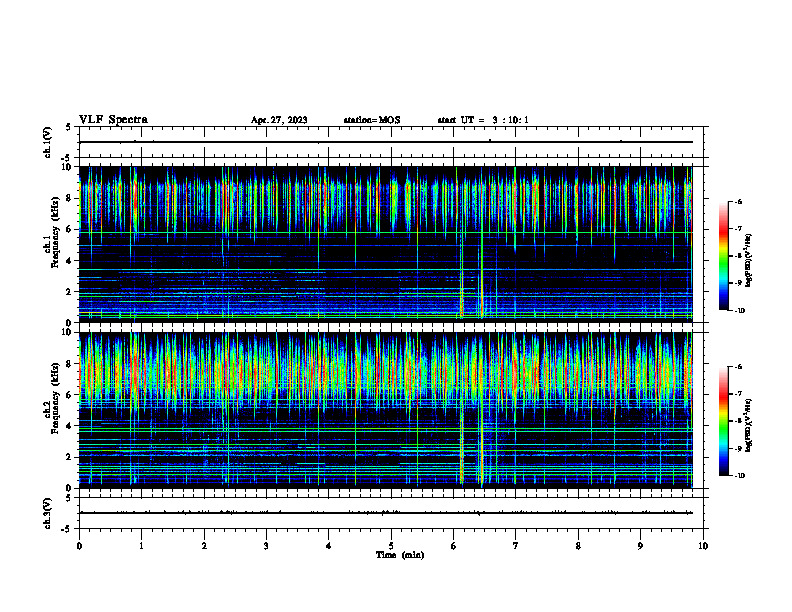Screen dimensions: 792x612
Task: Click time axis tick label "5"
Action: coord(391,546)
